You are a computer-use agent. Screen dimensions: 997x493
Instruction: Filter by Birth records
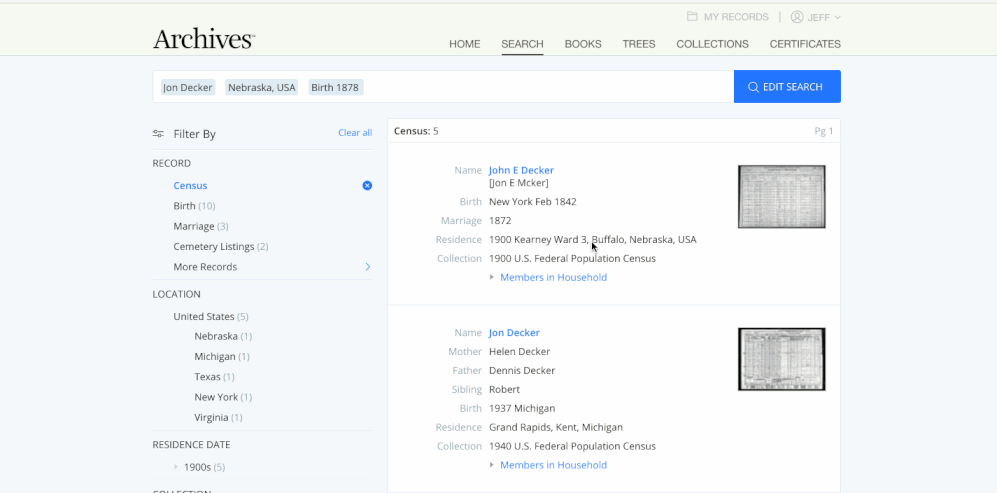click(x=194, y=206)
